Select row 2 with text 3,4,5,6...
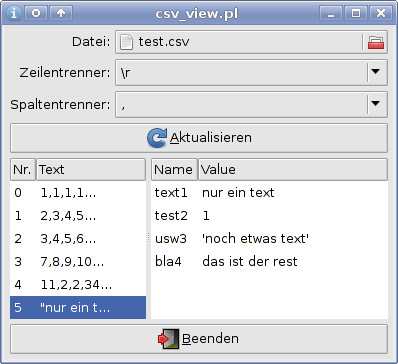This screenshot has height=364, width=398. (78, 239)
